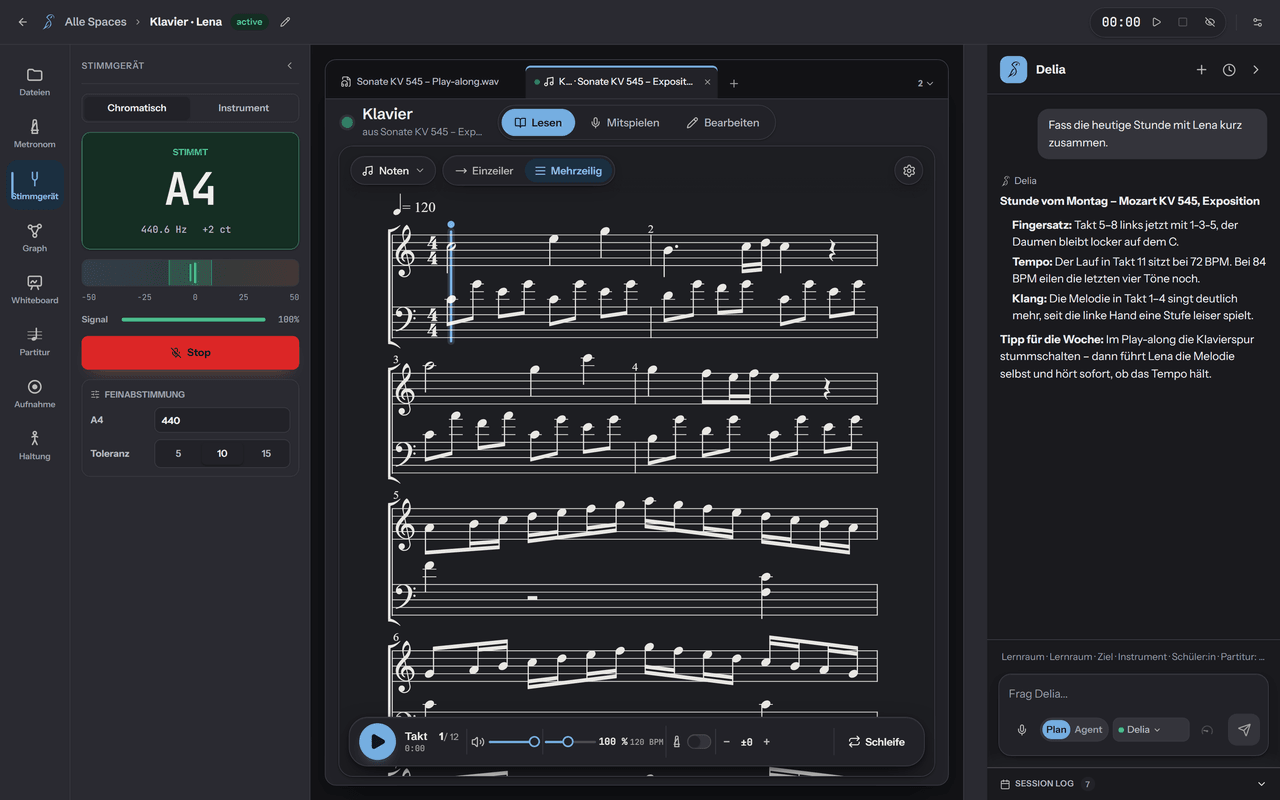Image resolution: width=1280 pixels, height=800 pixels.
Task: Open the Graph view
Action: point(34,238)
